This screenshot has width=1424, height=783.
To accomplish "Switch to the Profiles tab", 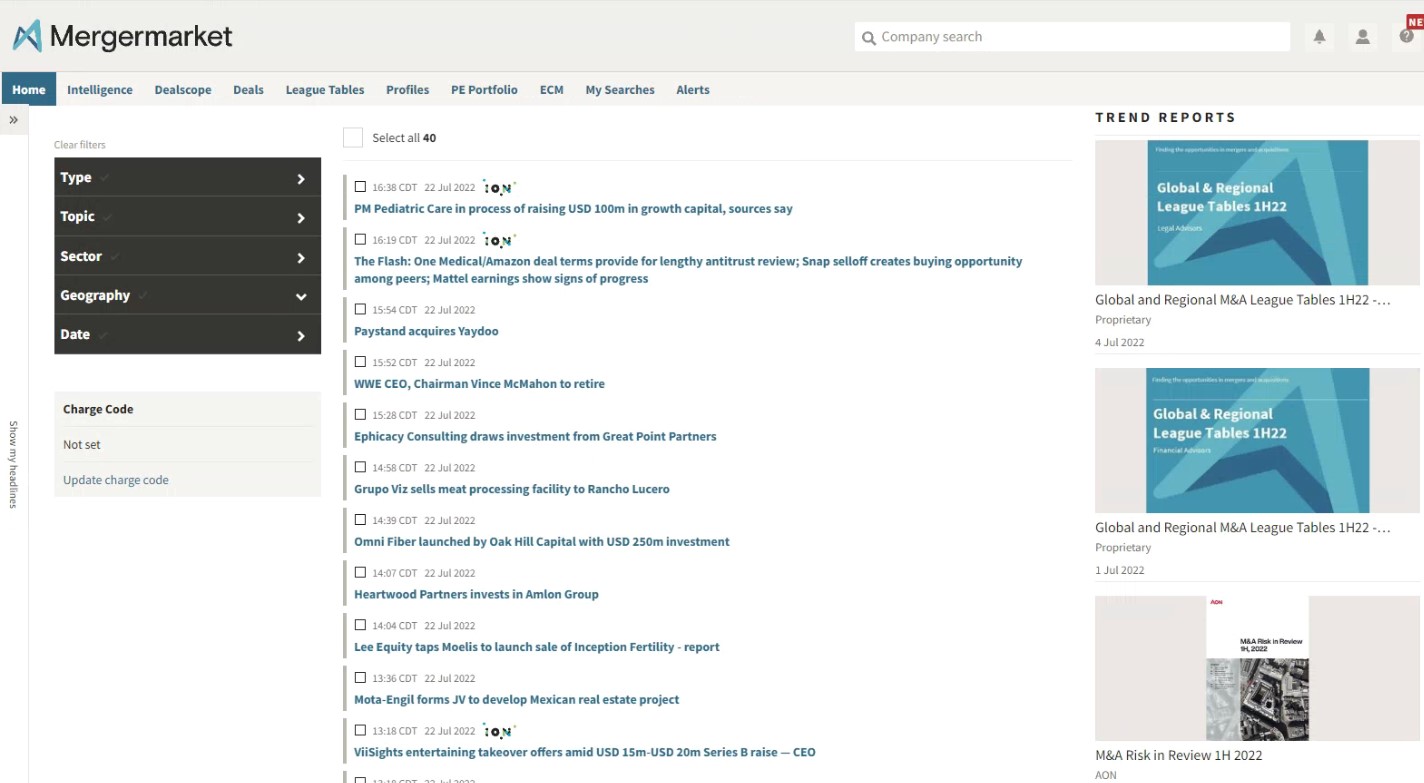I will coord(408,90).
